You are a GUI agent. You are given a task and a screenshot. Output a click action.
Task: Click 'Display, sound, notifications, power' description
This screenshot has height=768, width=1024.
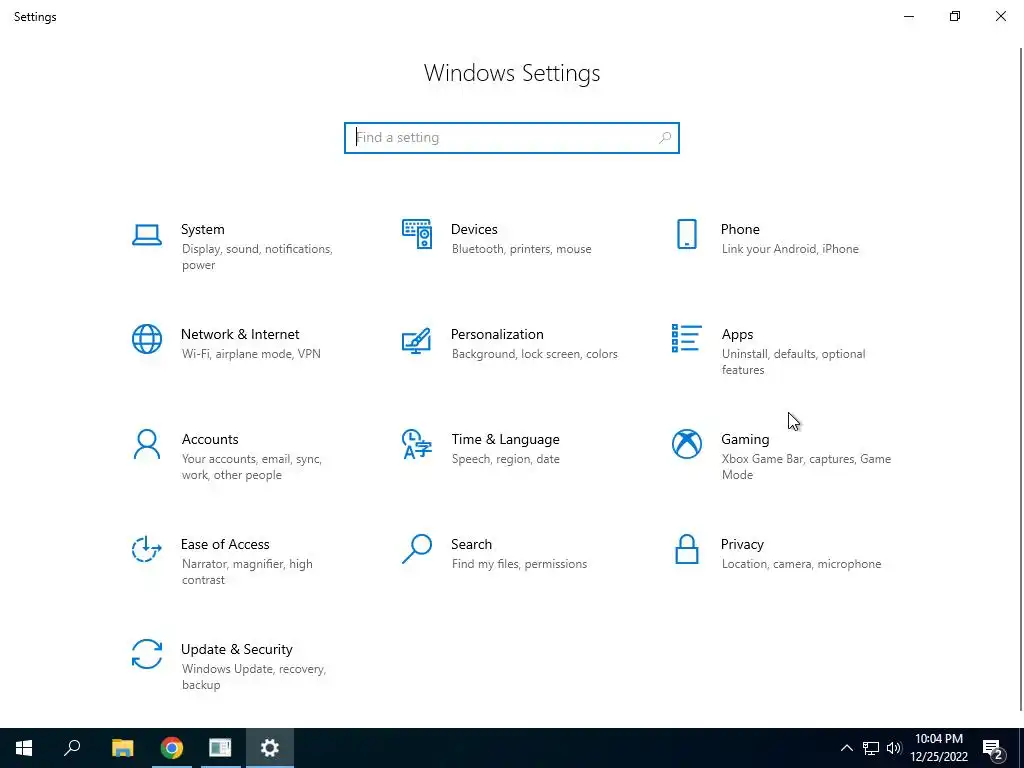(x=257, y=257)
